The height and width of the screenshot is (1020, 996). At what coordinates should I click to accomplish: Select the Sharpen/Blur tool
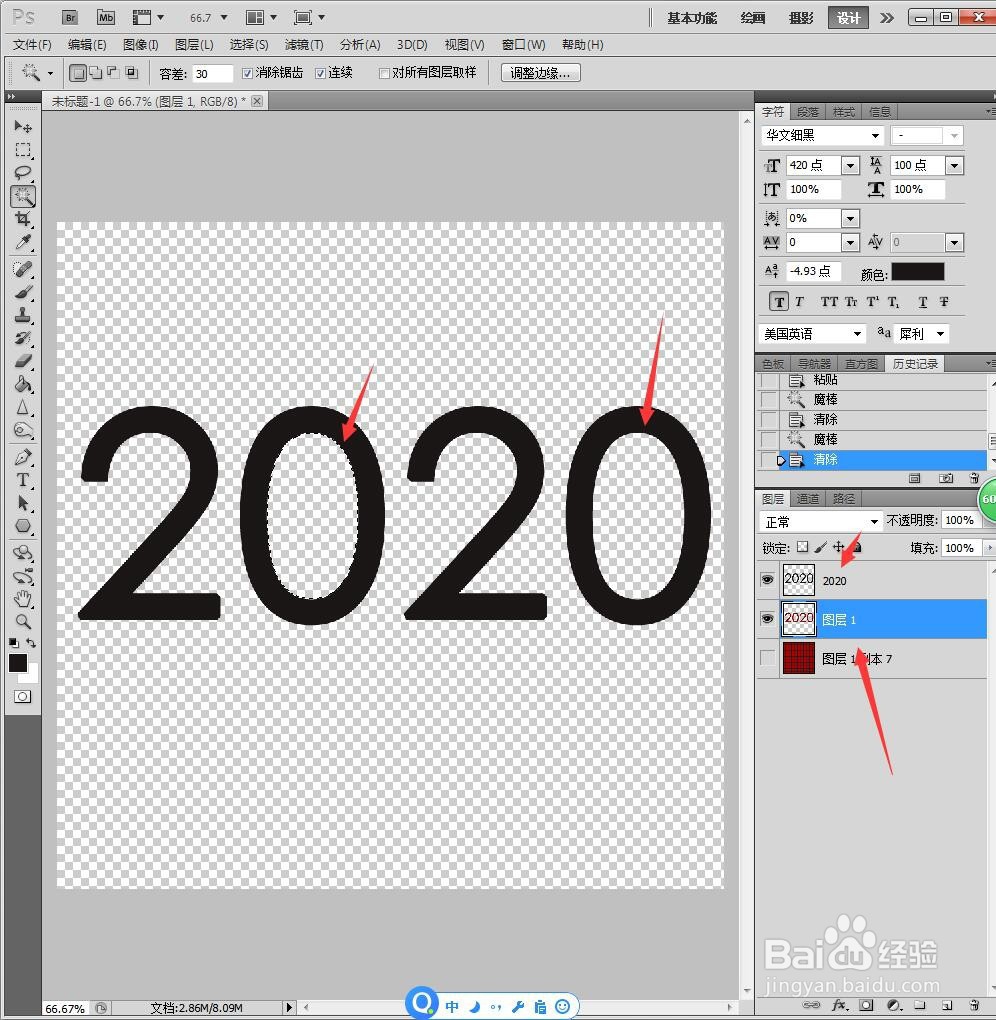23,407
